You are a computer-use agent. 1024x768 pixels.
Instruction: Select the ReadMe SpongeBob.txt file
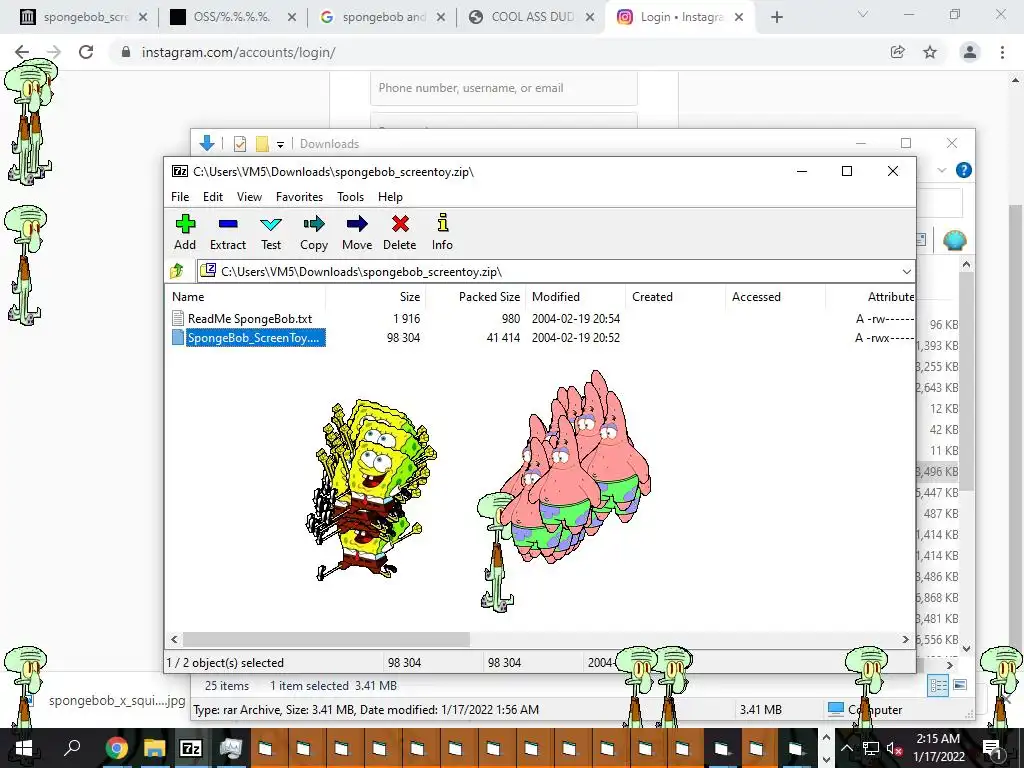249,319
